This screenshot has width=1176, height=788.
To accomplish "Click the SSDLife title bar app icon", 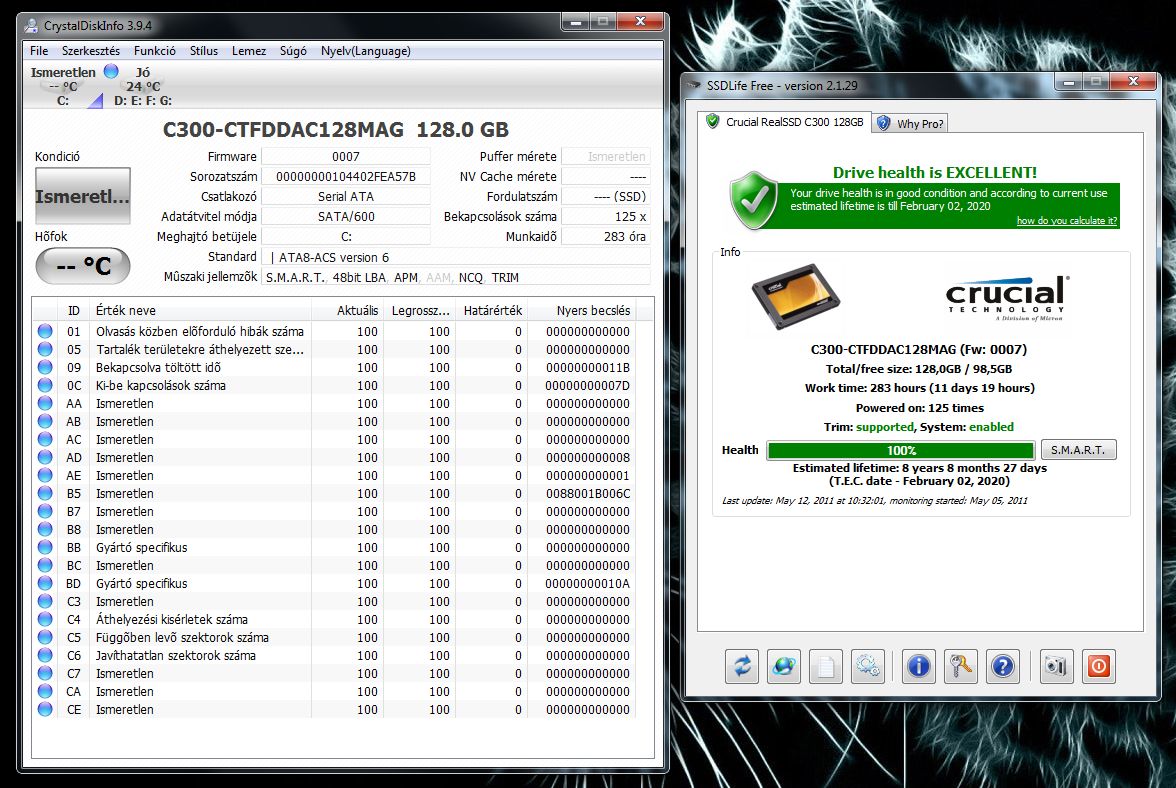I will [694, 85].
